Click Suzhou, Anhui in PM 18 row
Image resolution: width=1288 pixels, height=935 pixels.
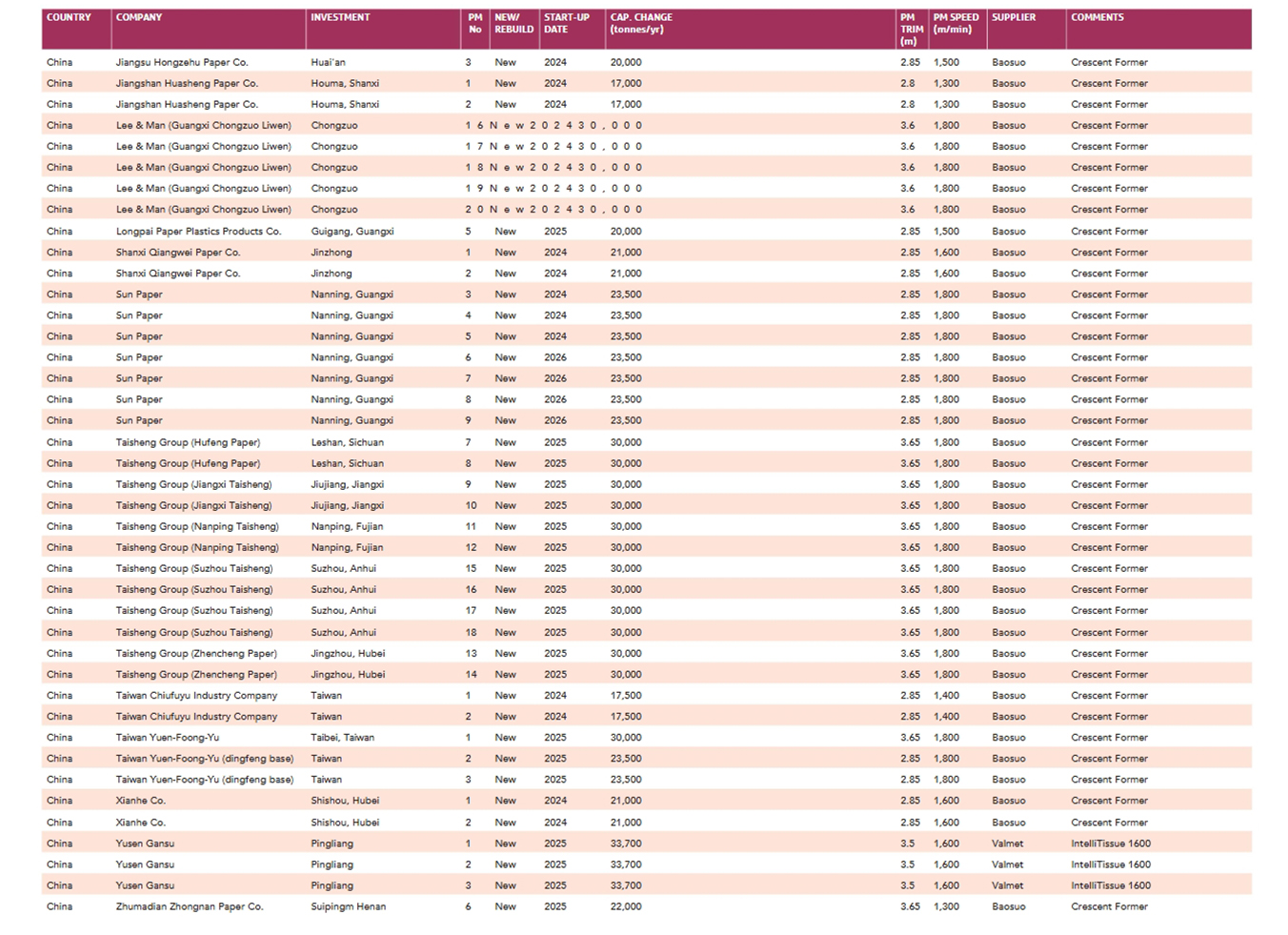(x=344, y=632)
